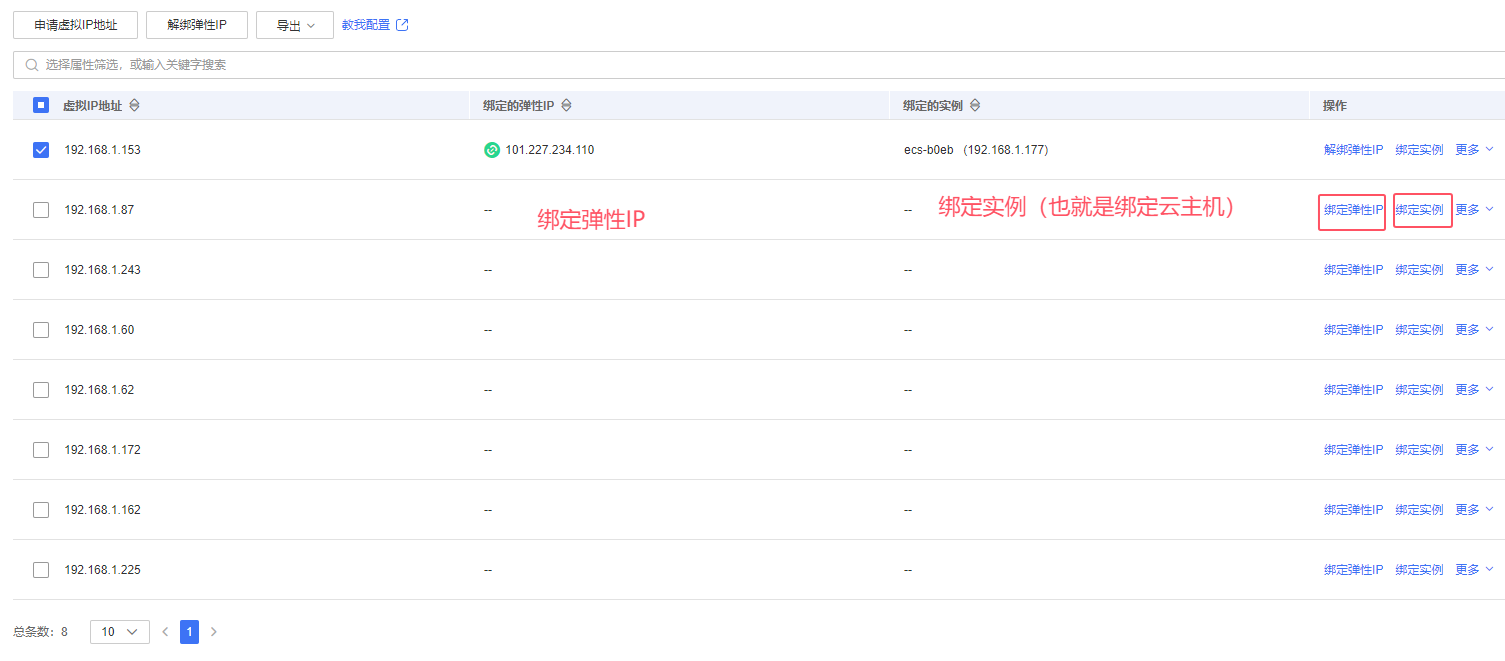Click the external link icon beside 教我配置
Image resolution: width=1505 pixels, height=661 pixels.
(402, 25)
